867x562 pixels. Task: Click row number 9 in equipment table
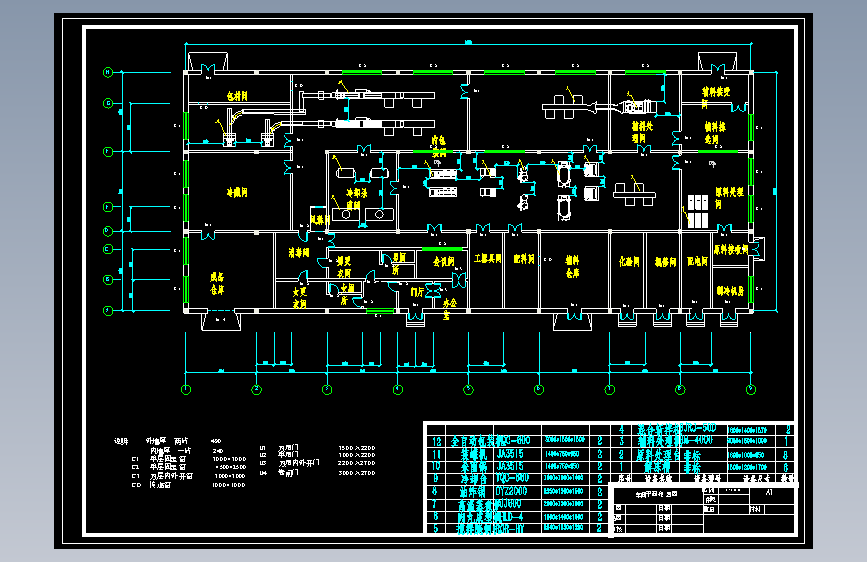point(436,479)
